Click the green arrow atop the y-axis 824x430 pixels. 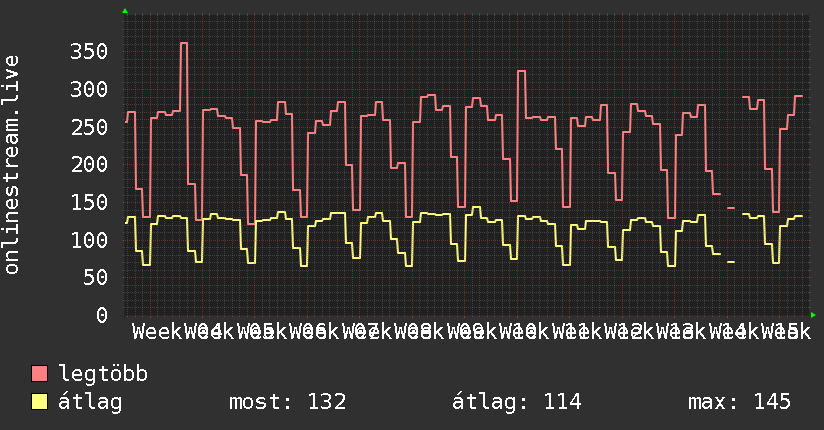(x=125, y=11)
